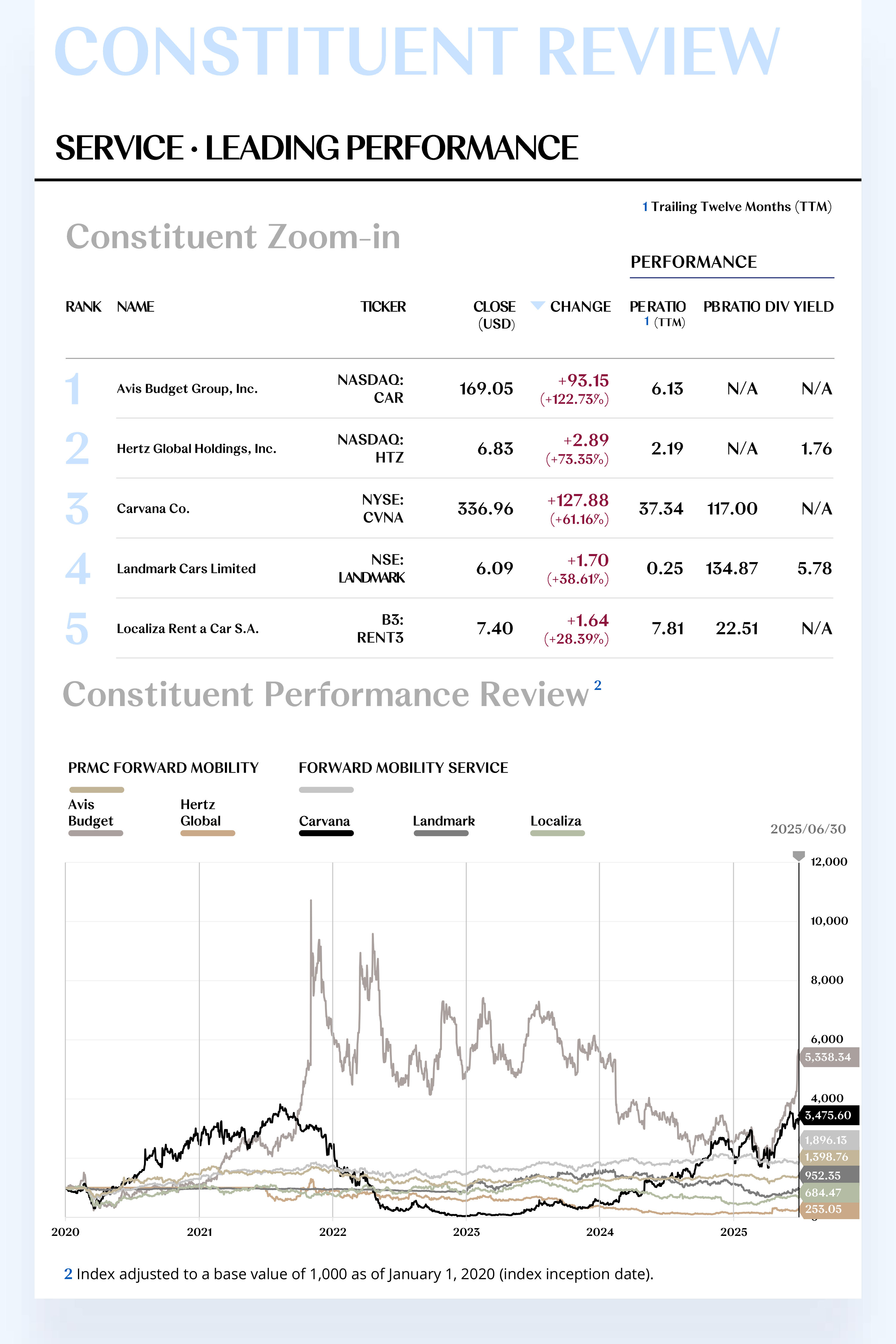Toggle the Hertz Global legend swatch
This screenshot has height=1344, width=896.
pos(208,833)
